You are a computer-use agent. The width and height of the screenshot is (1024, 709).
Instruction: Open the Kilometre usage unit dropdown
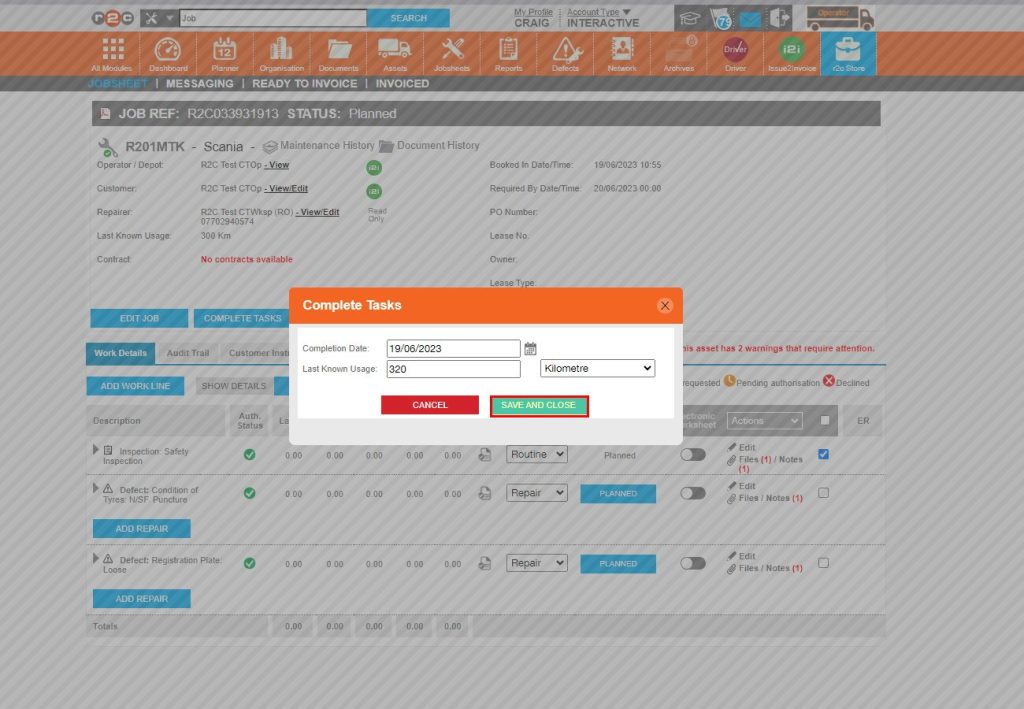[x=597, y=369]
